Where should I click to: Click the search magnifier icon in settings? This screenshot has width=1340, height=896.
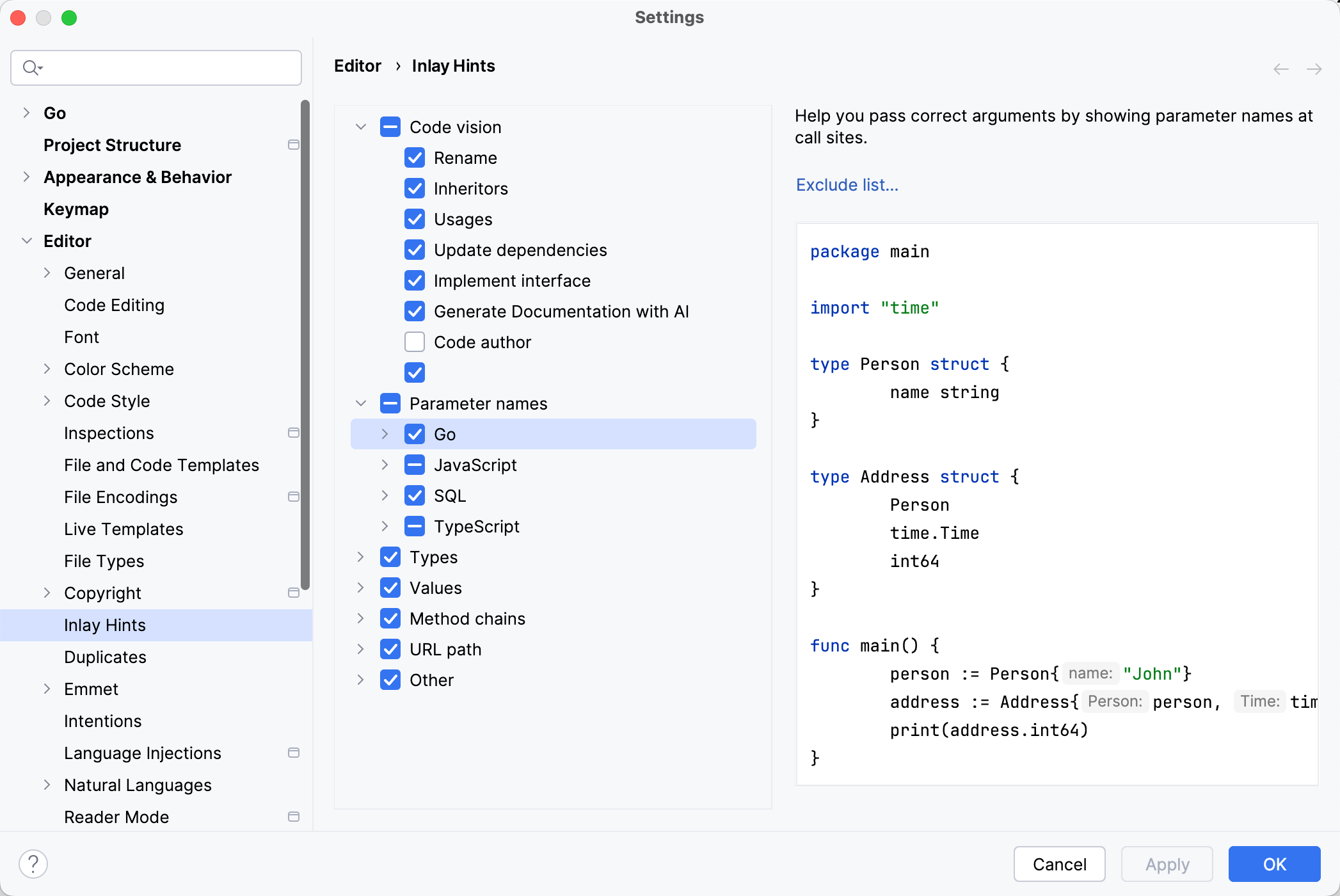click(31, 67)
